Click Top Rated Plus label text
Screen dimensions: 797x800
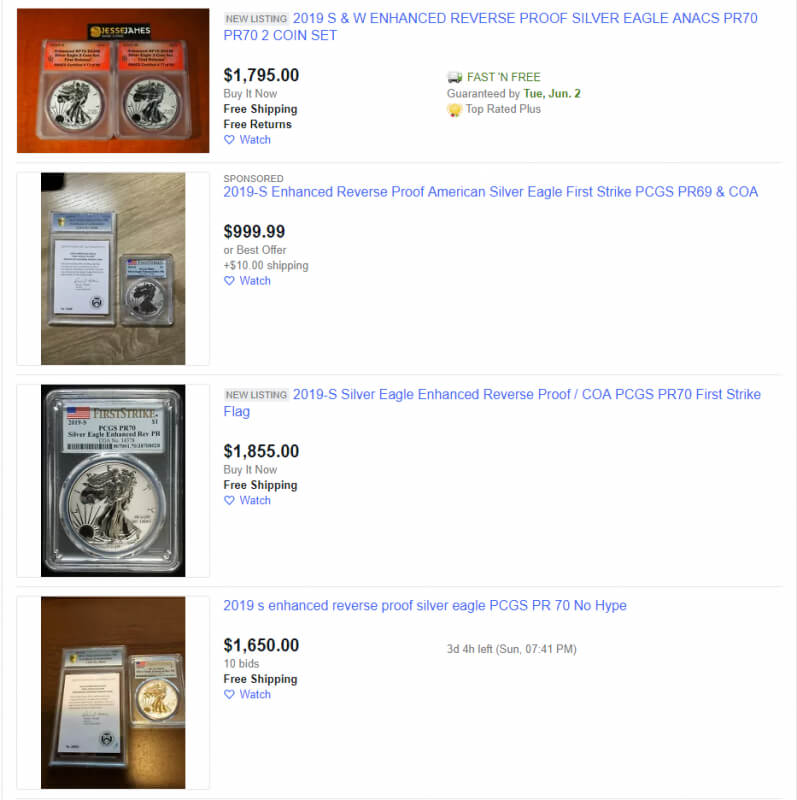point(503,109)
